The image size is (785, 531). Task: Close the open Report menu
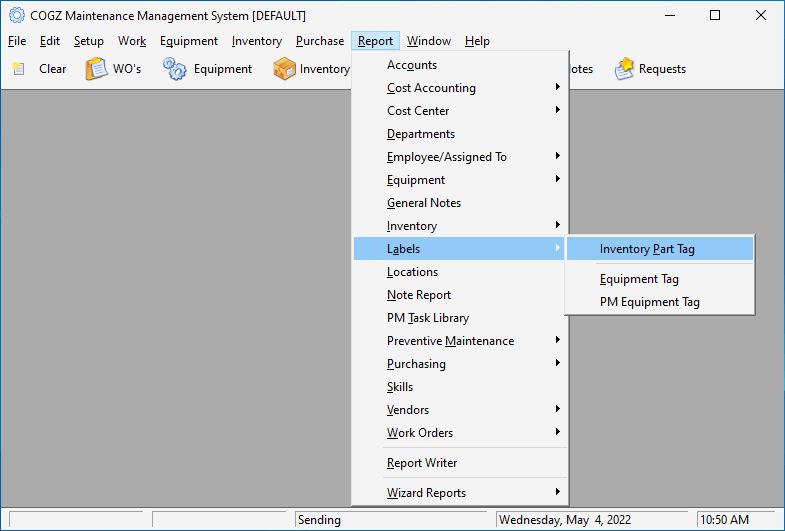375,41
